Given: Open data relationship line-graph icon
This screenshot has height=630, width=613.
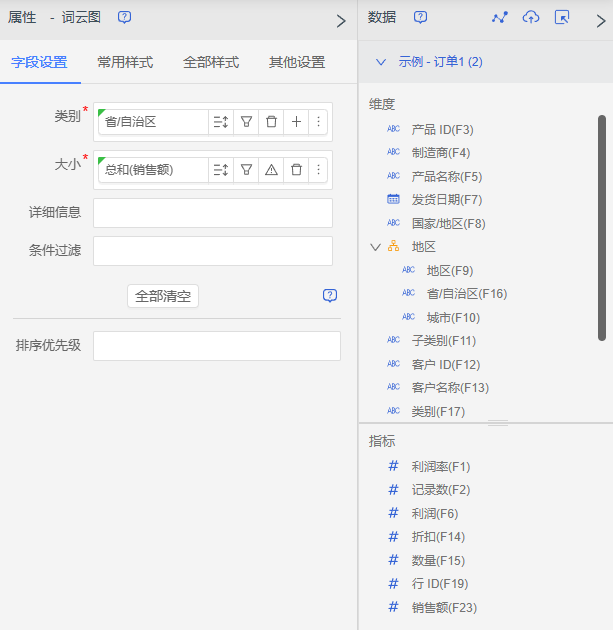Looking at the screenshot, I should [500, 18].
